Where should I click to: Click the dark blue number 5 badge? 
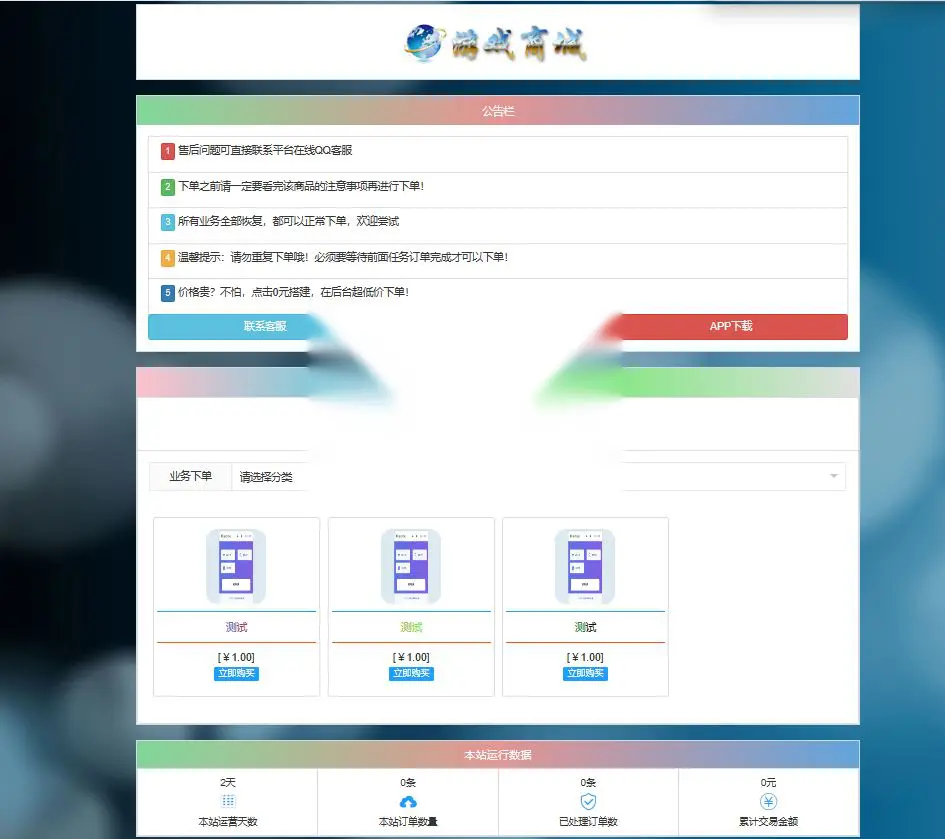(x=168, y=293)
